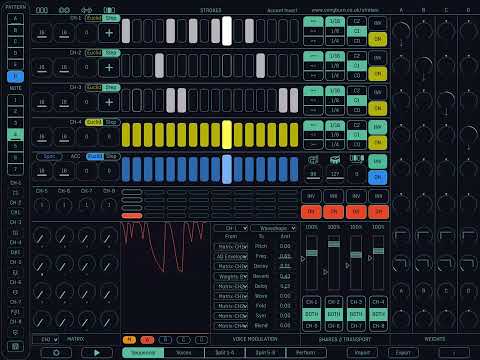
Task: Open the Blend row source dropdown
Action: (231, 326)
